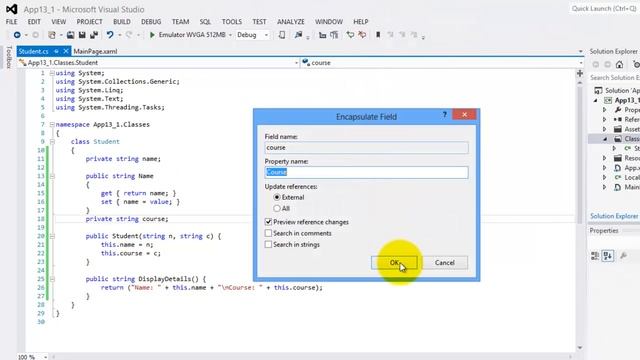Click the Home icon in Solution Explorer

(620, 64)
